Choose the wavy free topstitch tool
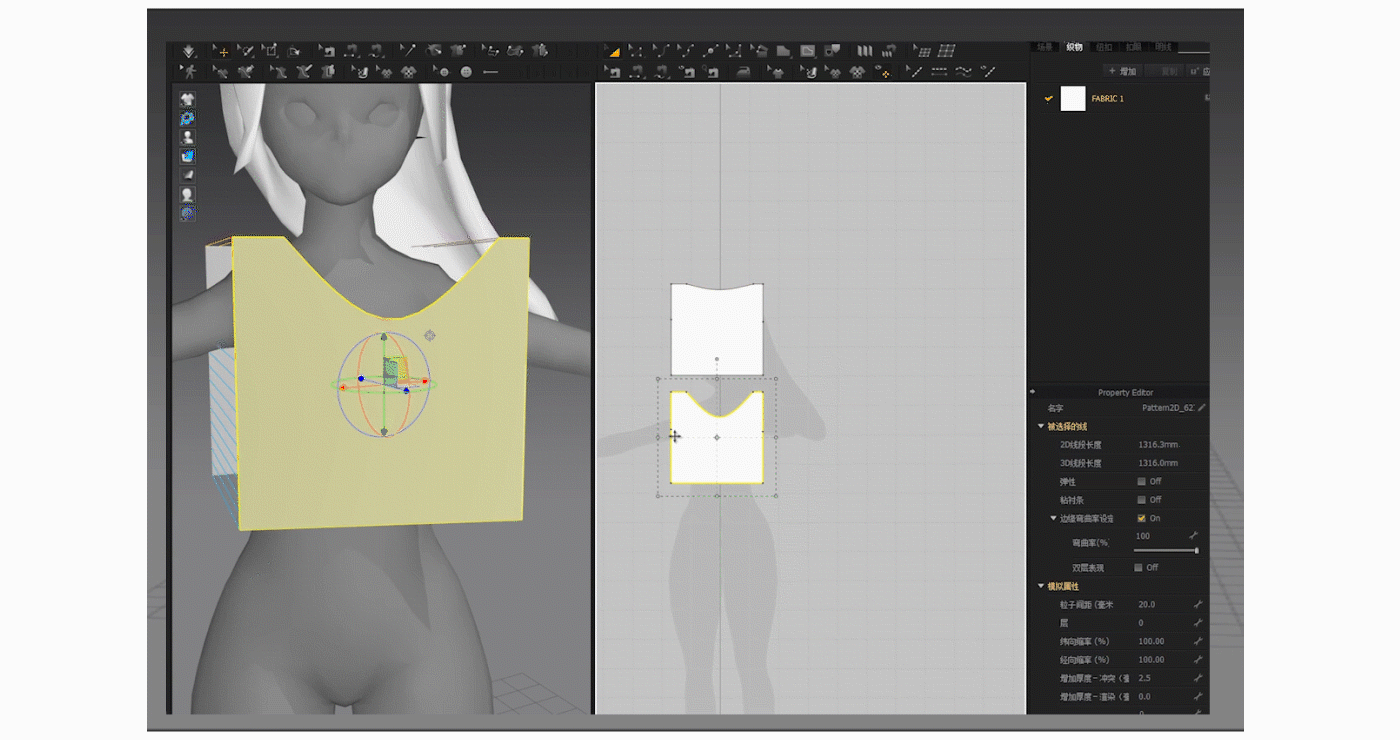This screenshot has height=740, width=1400. [x=963, y=72]
